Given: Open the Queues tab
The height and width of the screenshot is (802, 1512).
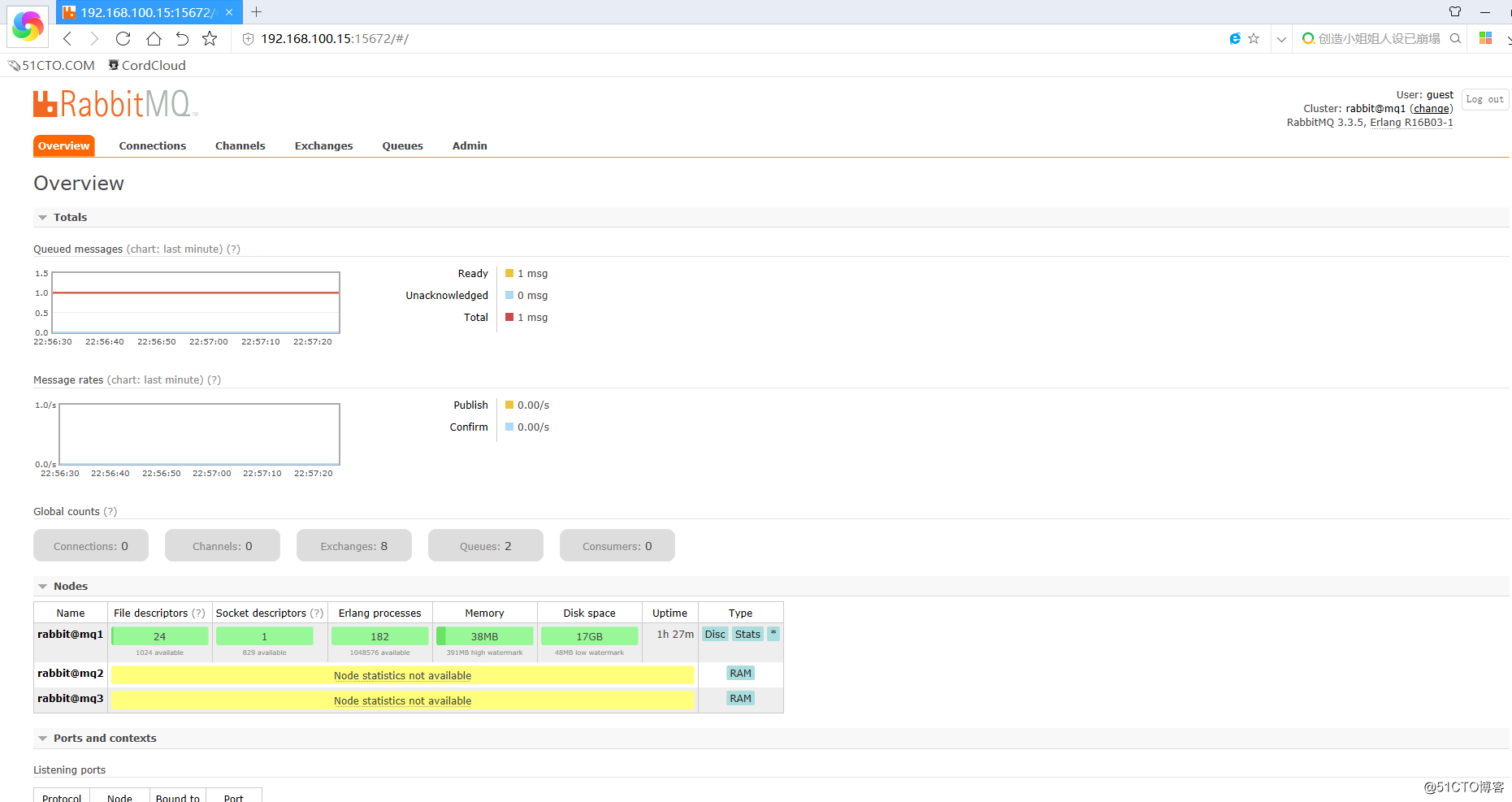Looking at the screenshot, I should pos(403,145).
